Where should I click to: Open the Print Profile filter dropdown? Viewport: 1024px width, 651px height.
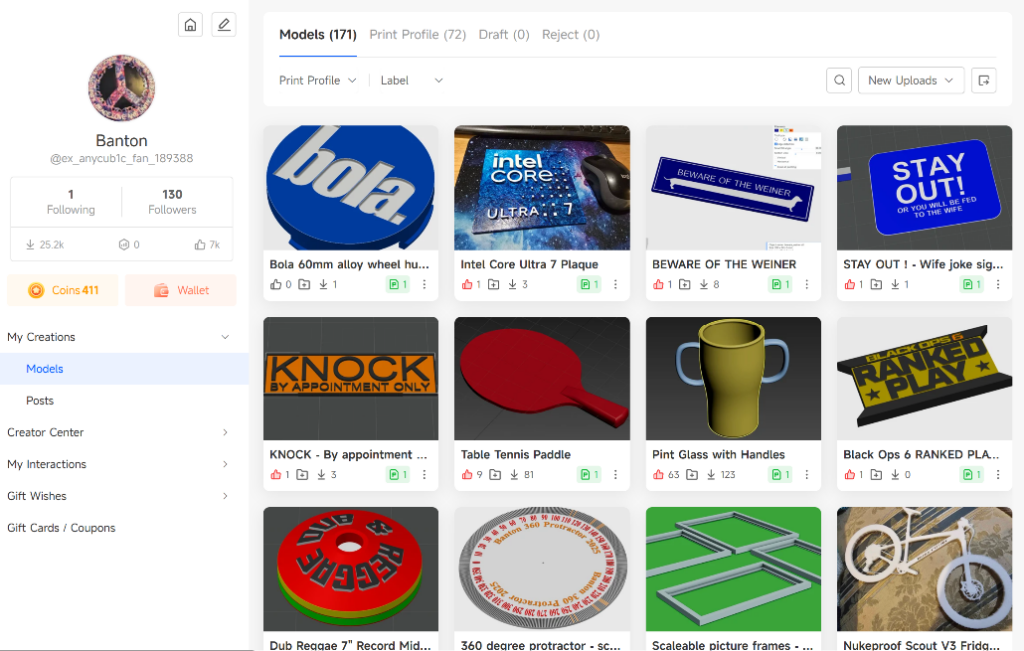point(317,80)
